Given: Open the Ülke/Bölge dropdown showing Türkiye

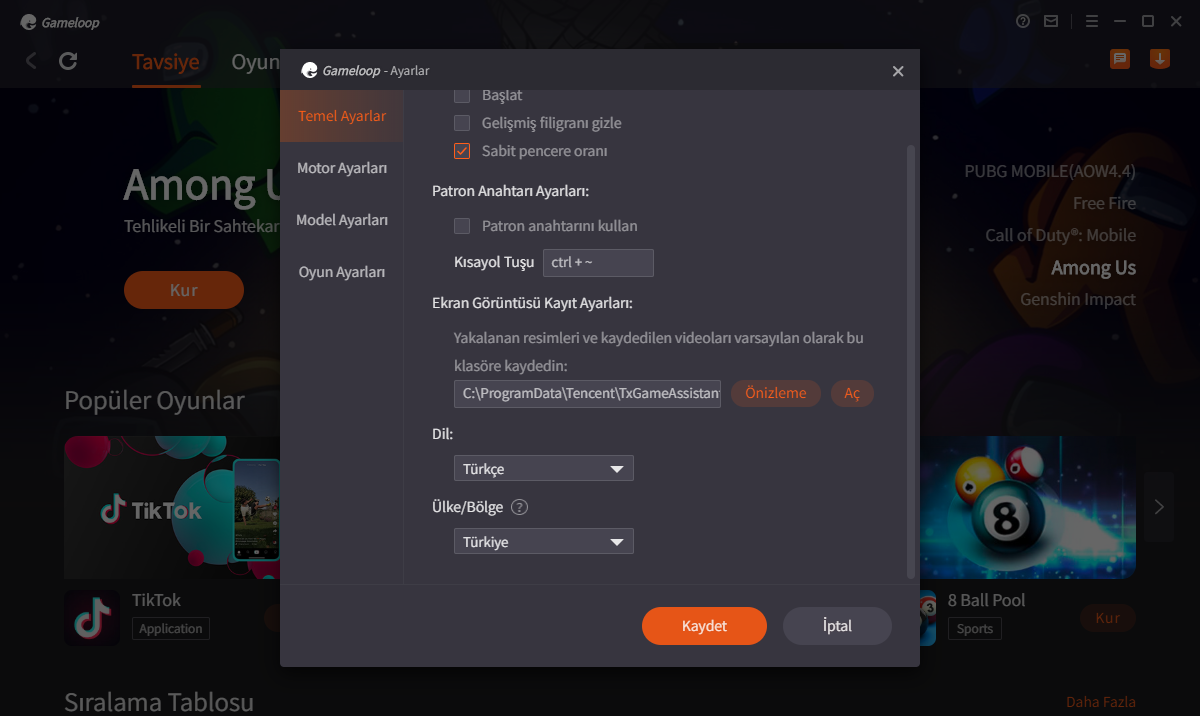Looking at the screenshot, I should pos(544,541).
